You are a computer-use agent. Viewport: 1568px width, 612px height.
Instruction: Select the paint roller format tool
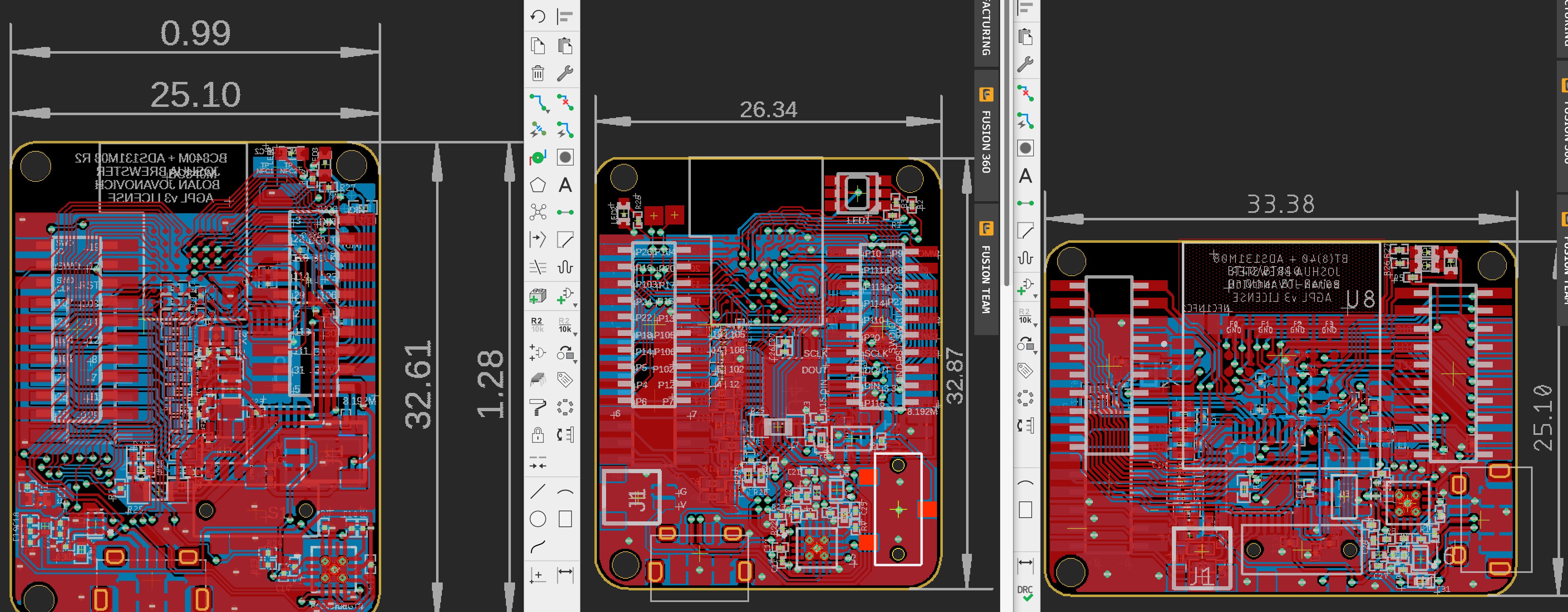click(x=537, y=407)
